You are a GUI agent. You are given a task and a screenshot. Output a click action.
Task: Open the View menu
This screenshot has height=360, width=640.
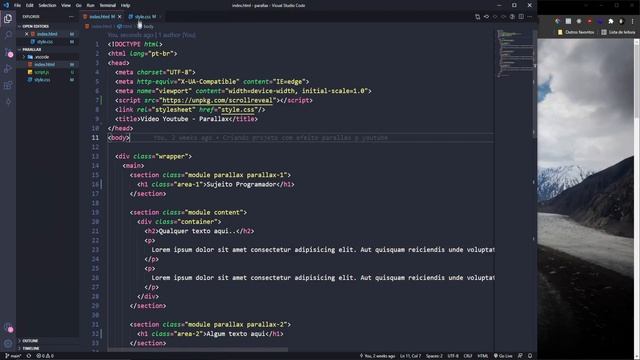pos(66,5)
